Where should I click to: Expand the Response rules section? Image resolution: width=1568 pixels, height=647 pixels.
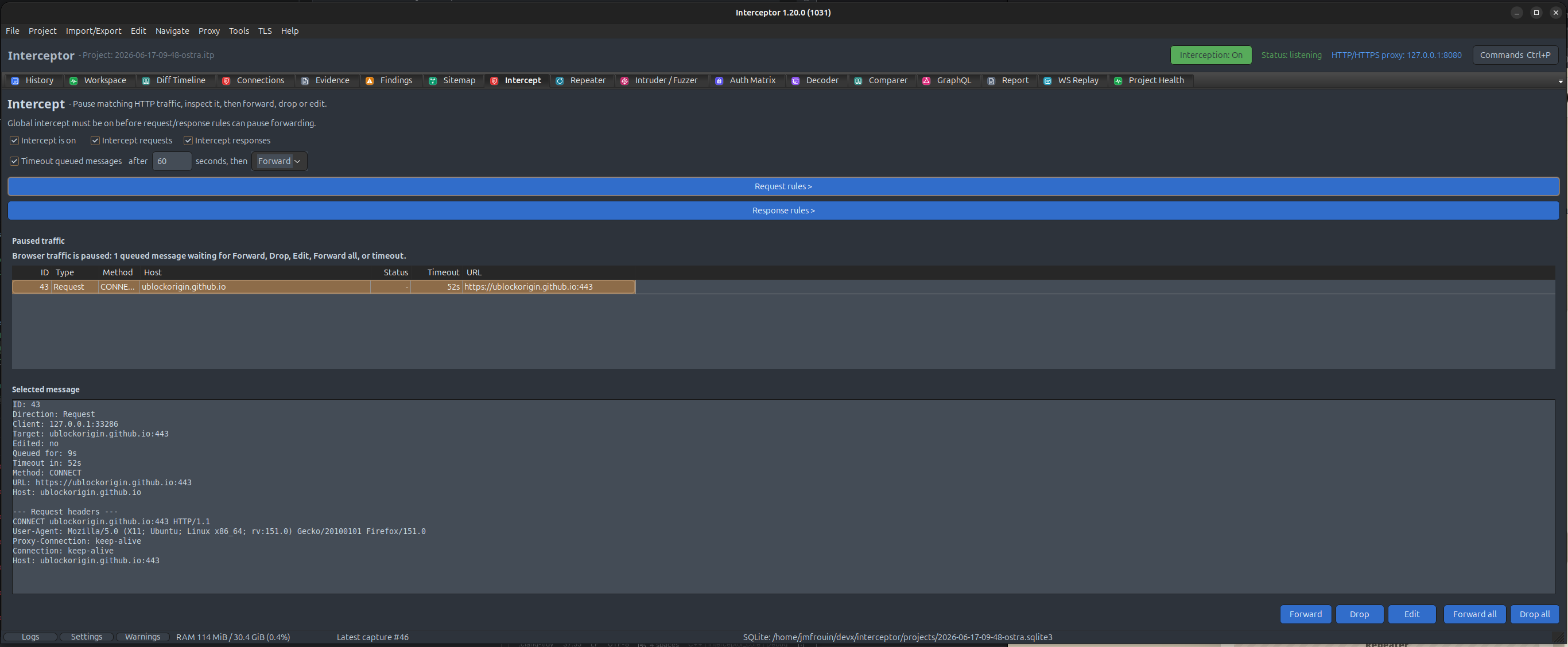coord(783,211)
